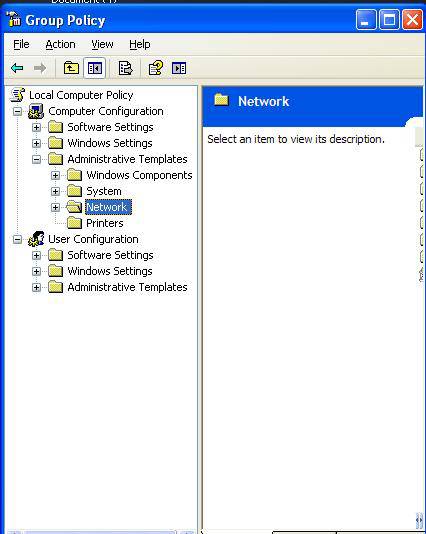Open the View menu

[x=102, y=44]
